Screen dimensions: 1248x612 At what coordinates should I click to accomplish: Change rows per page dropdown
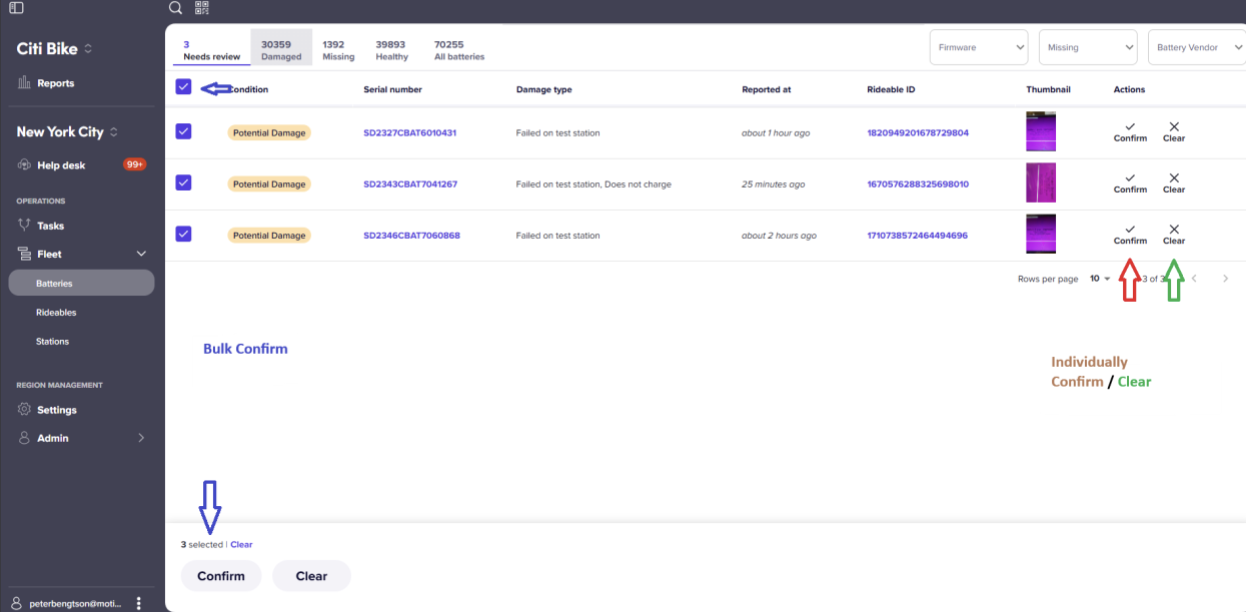[x=1100, y=279]
